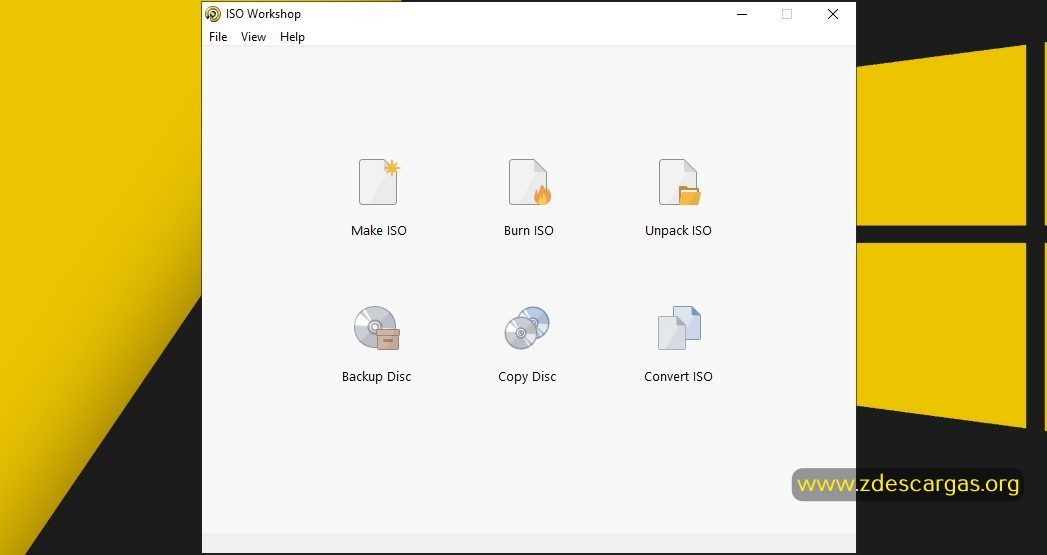Viewport: 1047px width, 555px height.
Task: Open the View menu
Action: [253, 37]
